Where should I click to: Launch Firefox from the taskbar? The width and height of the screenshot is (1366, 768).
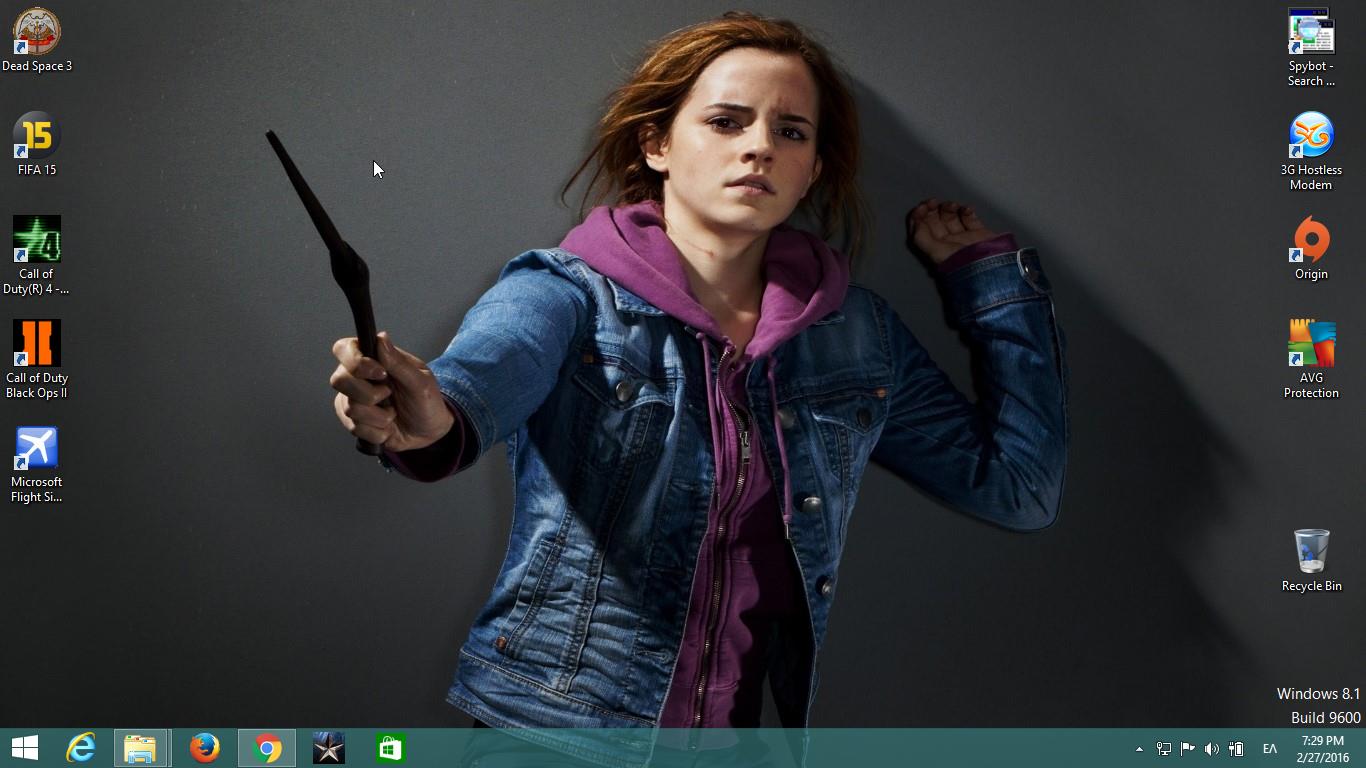(205, 748)
